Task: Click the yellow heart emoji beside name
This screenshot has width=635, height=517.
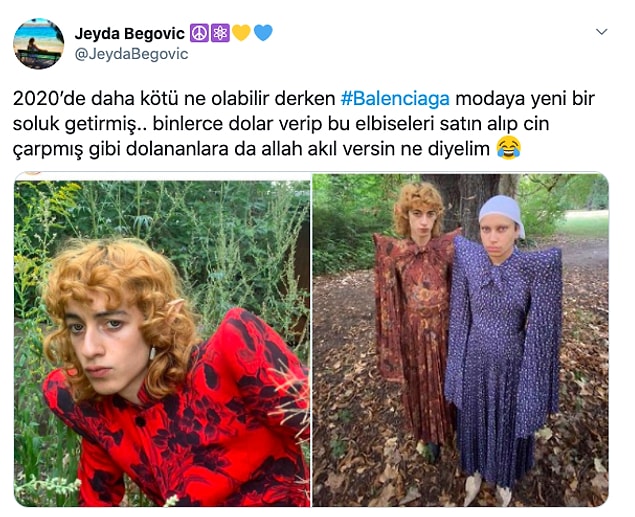Action: pyautogui.click(x=241, y=33)
